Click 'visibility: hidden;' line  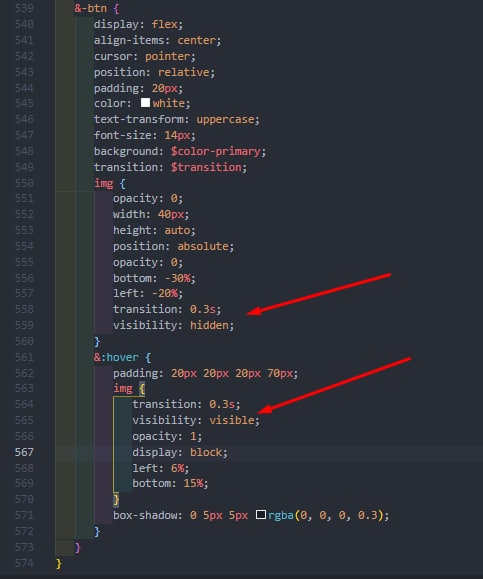click(174, 325)
